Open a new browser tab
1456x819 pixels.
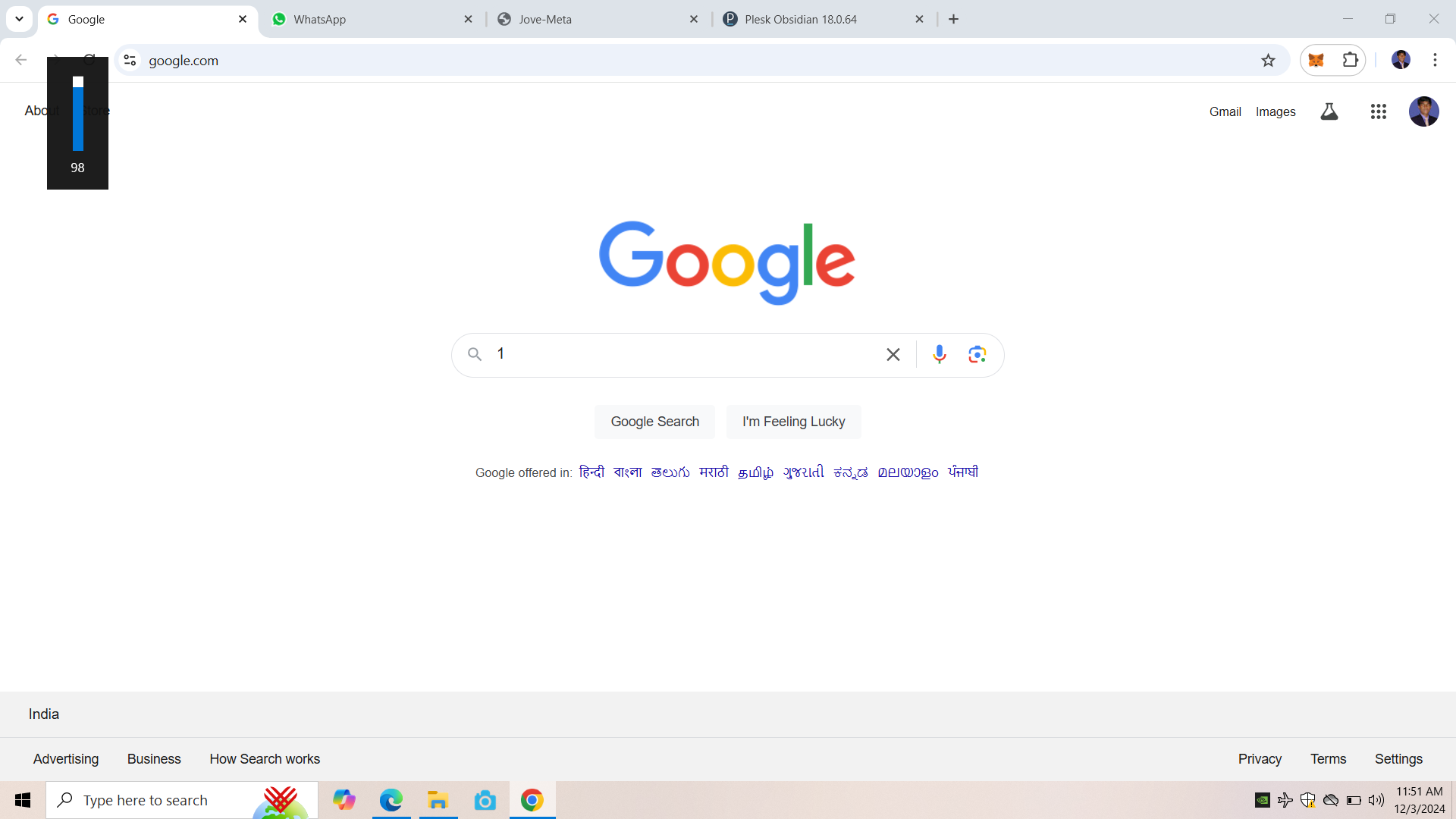tap(953, 19)
